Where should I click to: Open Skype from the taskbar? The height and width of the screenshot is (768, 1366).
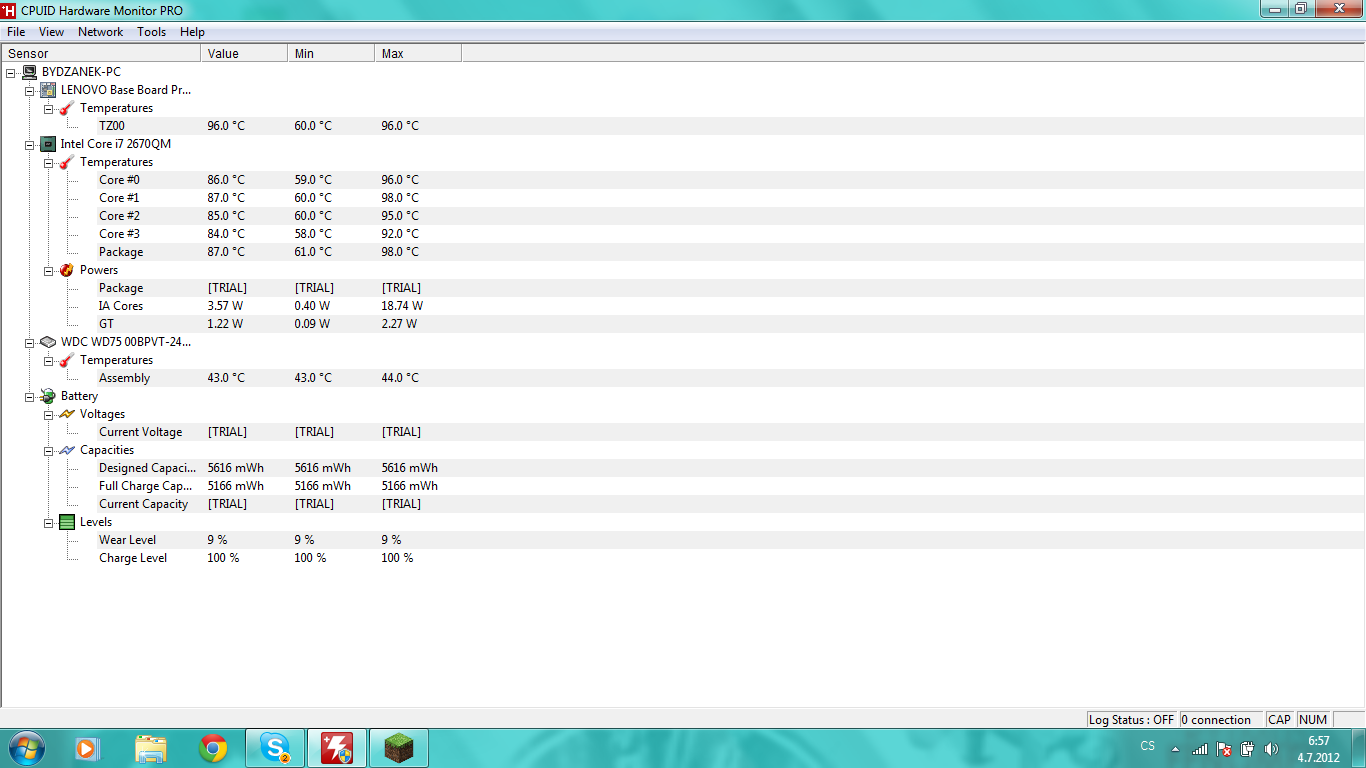[275, 748]
